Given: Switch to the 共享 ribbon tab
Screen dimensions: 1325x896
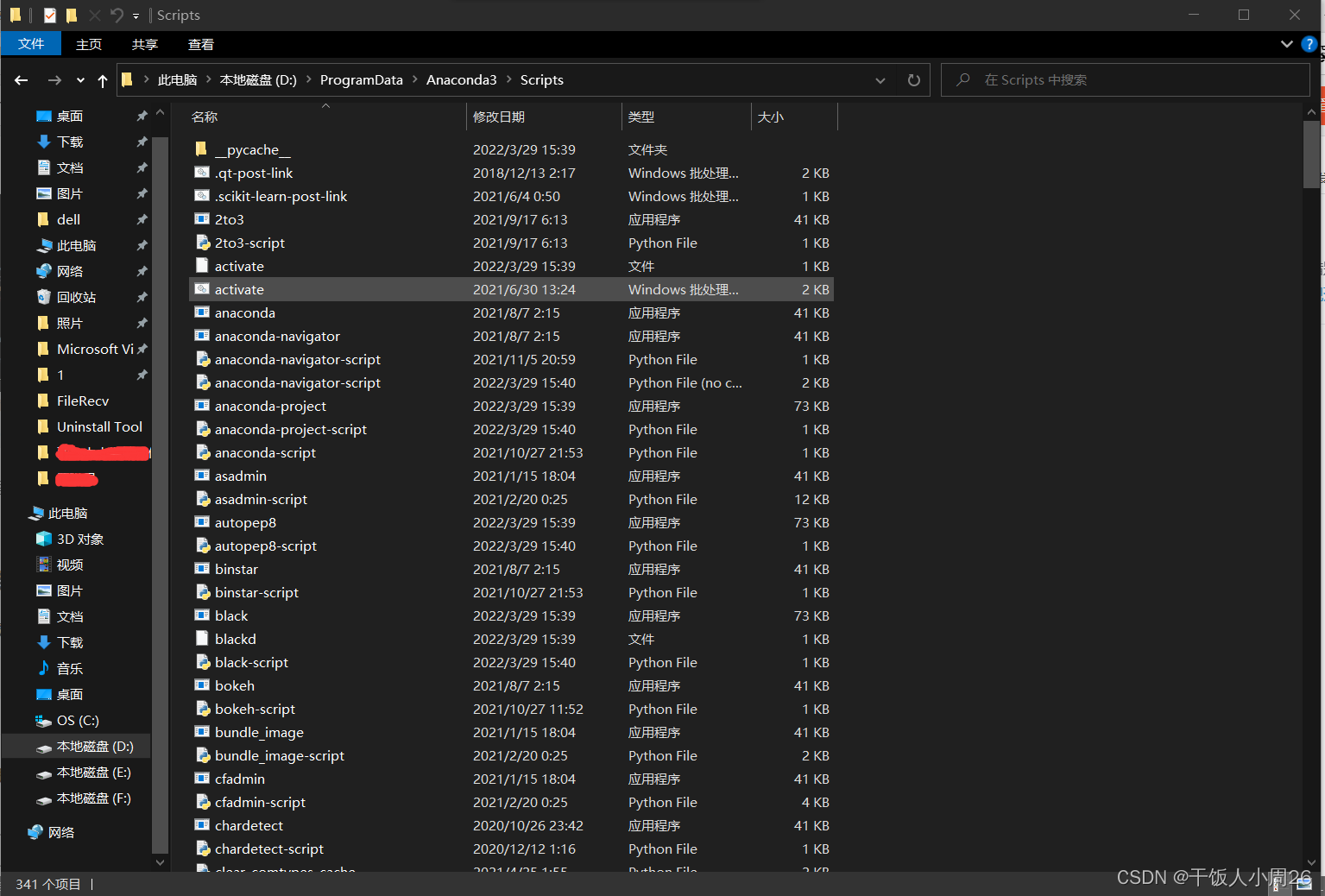Looking at the screenshot, I should (145, 44).
